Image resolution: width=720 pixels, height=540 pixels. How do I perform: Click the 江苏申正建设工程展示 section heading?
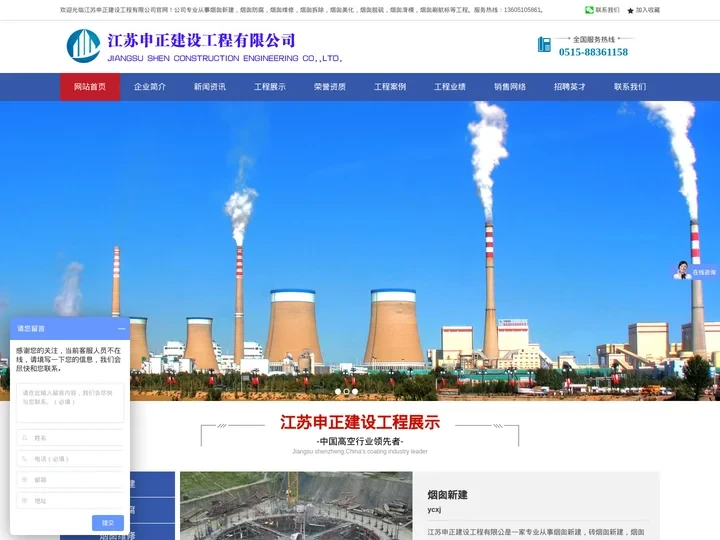360,422
